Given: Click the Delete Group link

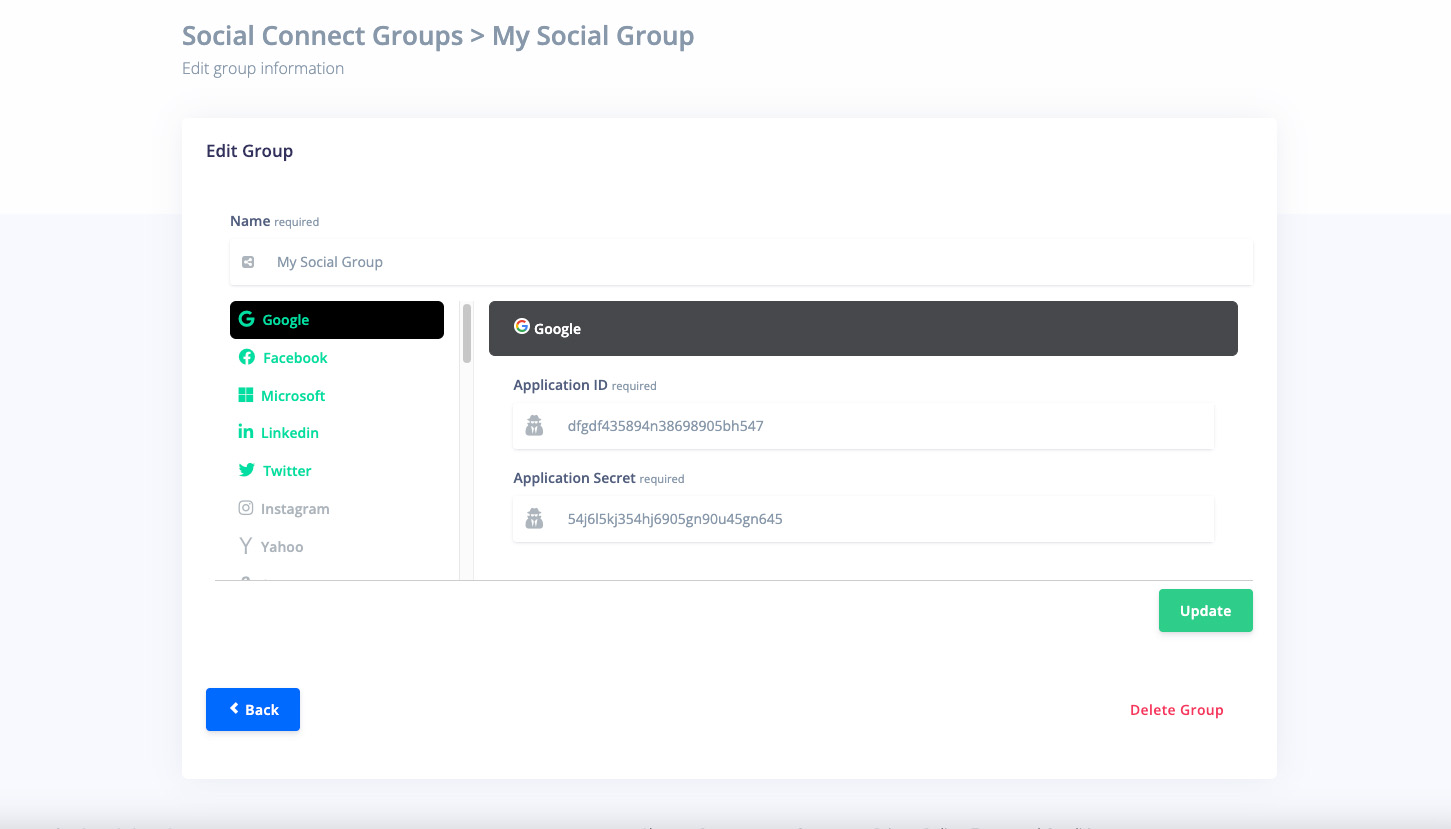Looking at the screenshot, I should (x=1176, y=710).
